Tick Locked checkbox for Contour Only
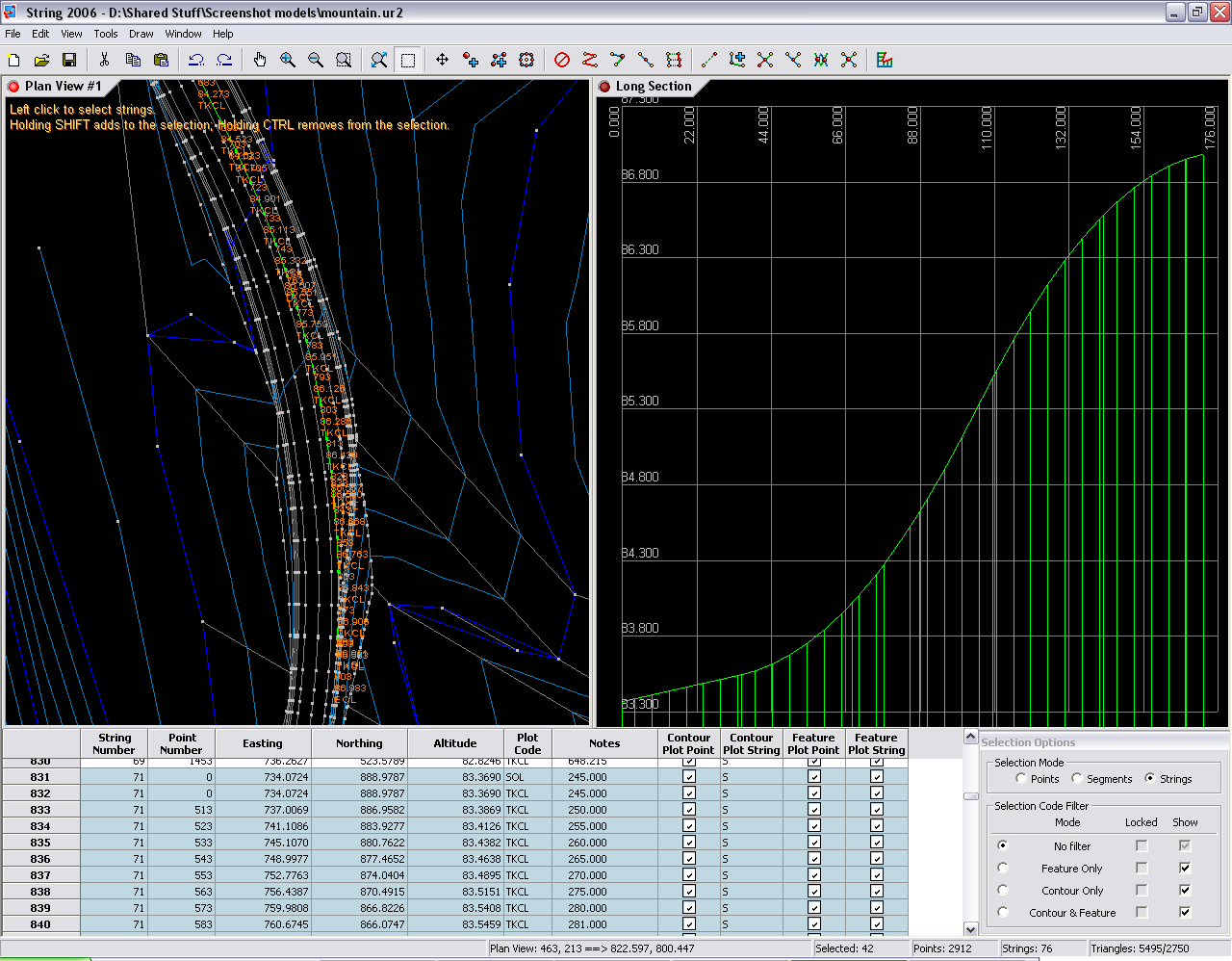Viewport: 1232px width, 961px height. [x=1142, y=890]
